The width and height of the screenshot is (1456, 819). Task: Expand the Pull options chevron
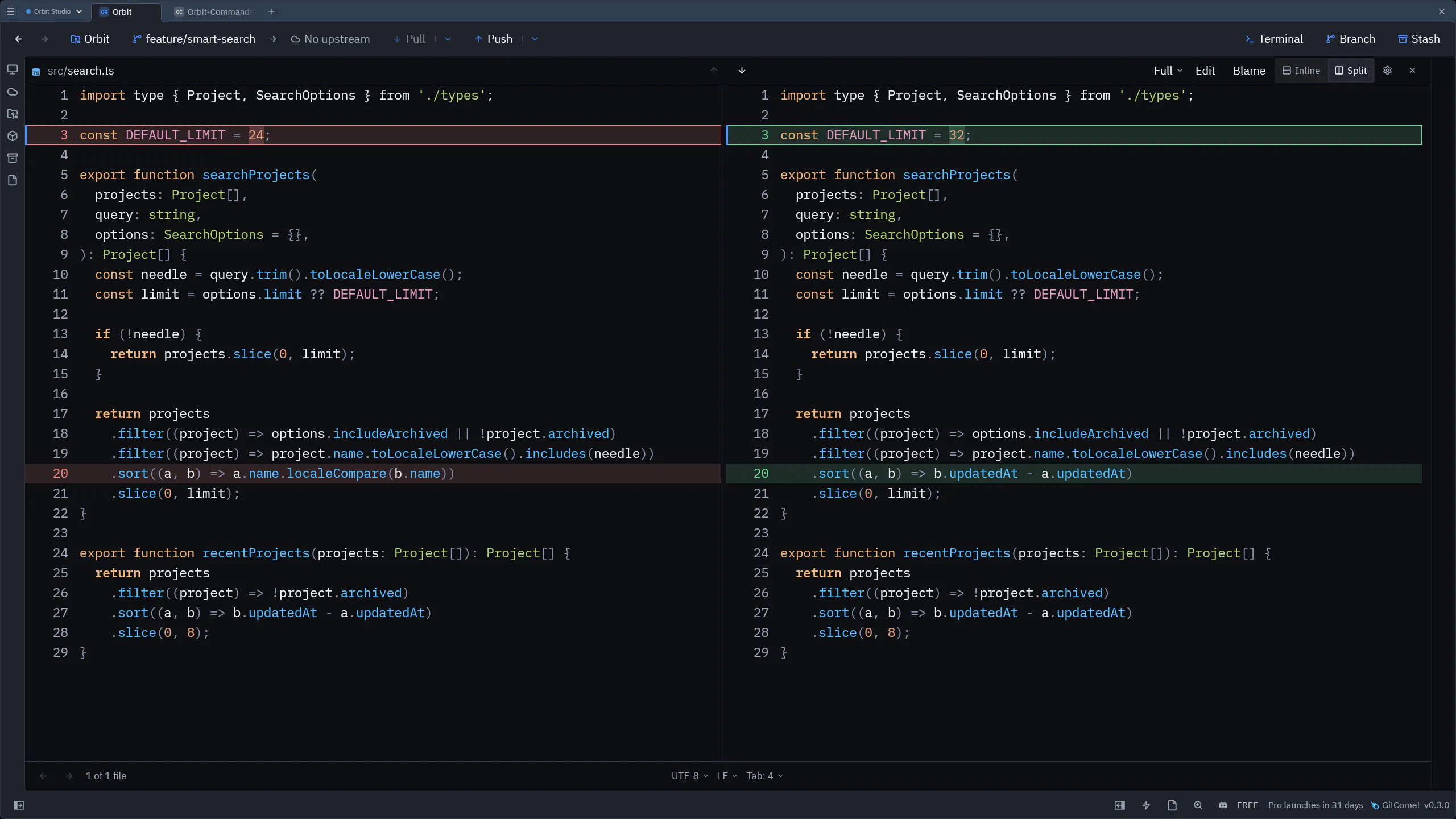(448, 39)
